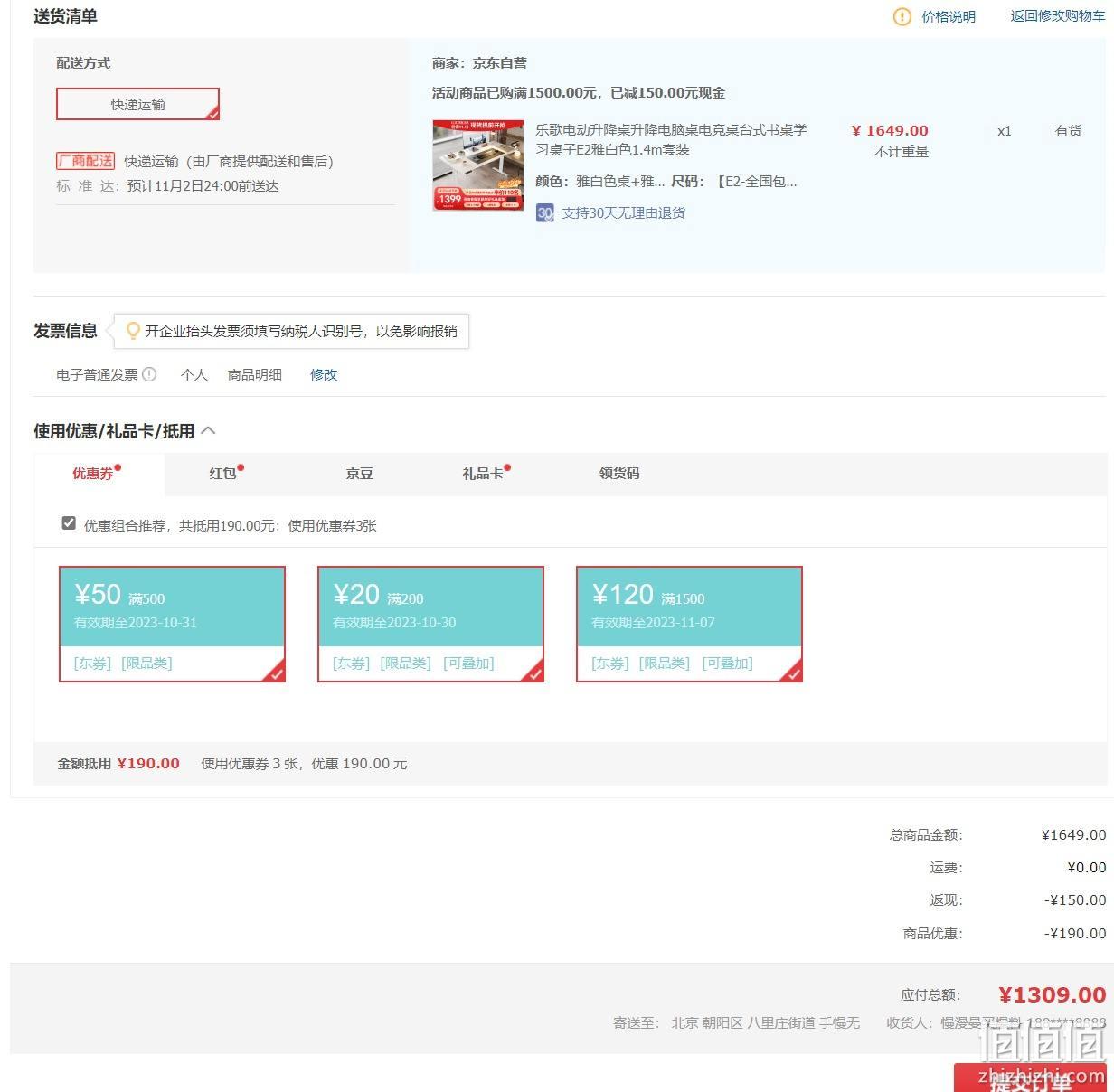This screenshot has width=1114, height=1092.
Task: Switch to the 京豆 tab
Action: tap(359, 474)
